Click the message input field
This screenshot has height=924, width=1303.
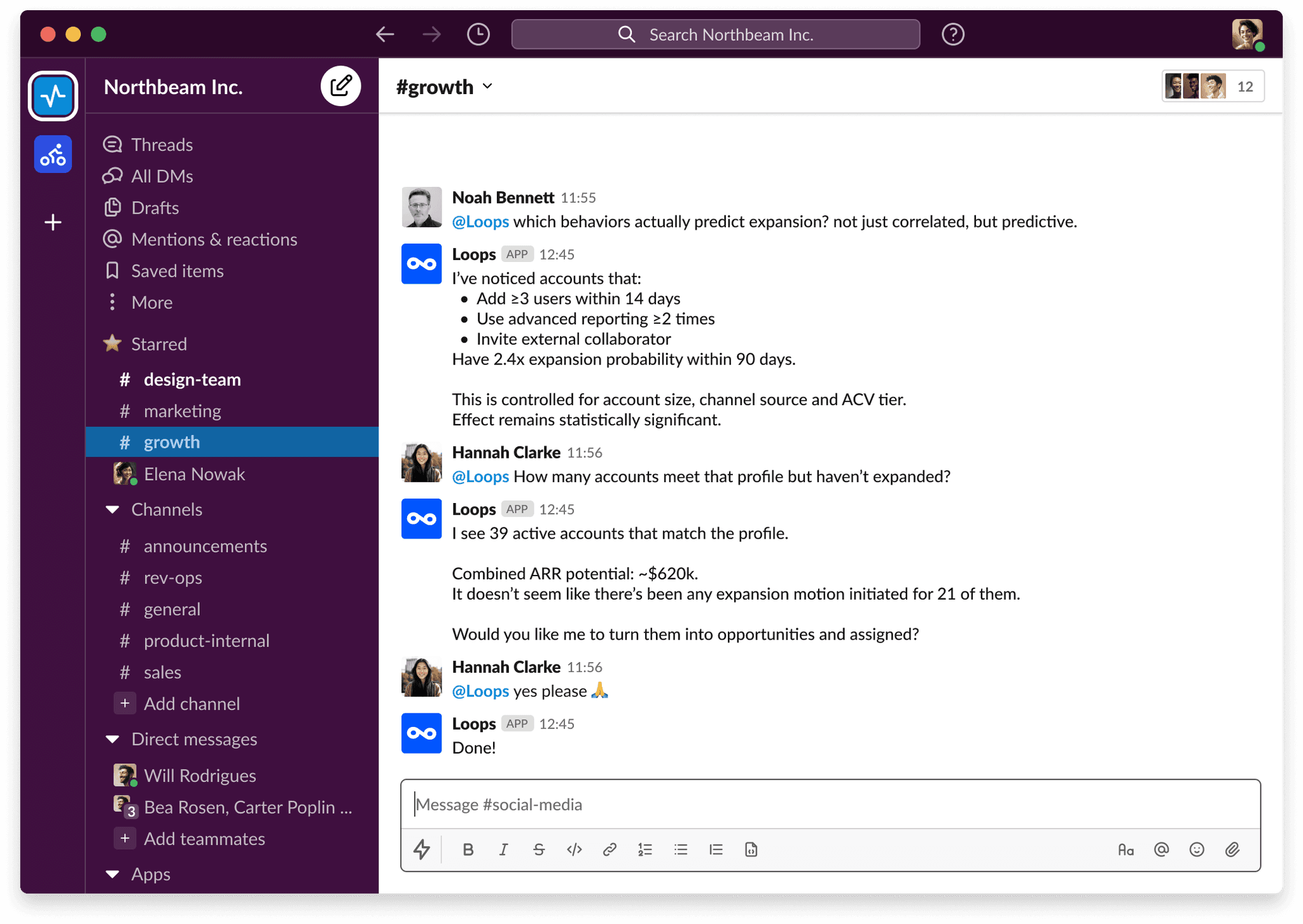(827, 804)
